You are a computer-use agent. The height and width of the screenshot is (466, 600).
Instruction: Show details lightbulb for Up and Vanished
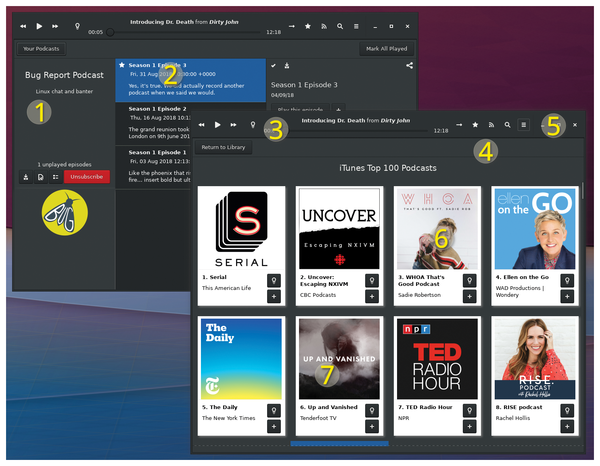pos(372,411)
